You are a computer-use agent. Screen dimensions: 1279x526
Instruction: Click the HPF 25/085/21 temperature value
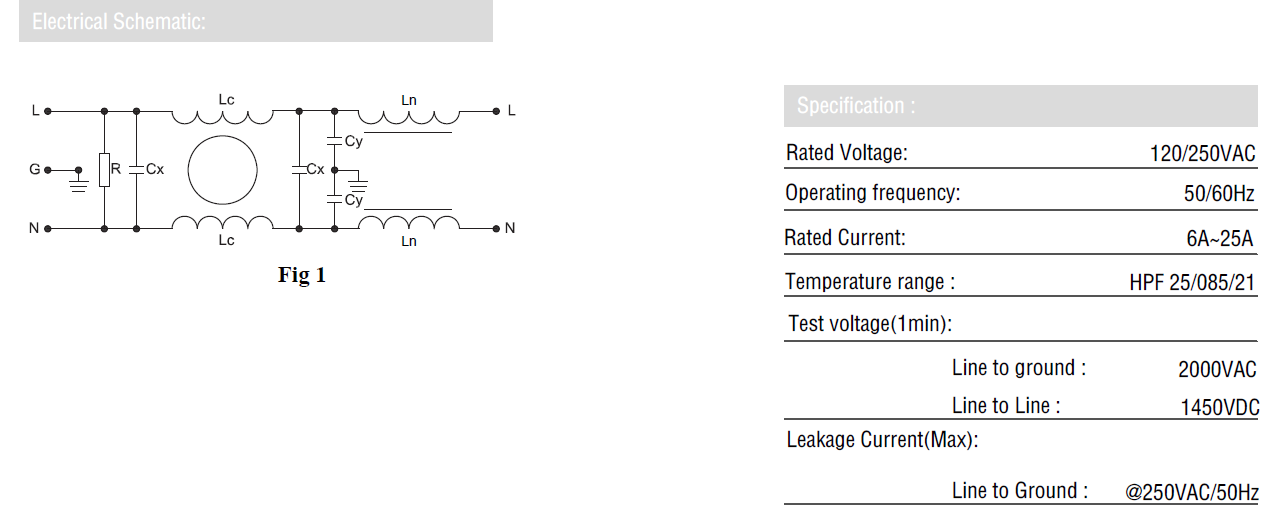tap(1192, 282)
